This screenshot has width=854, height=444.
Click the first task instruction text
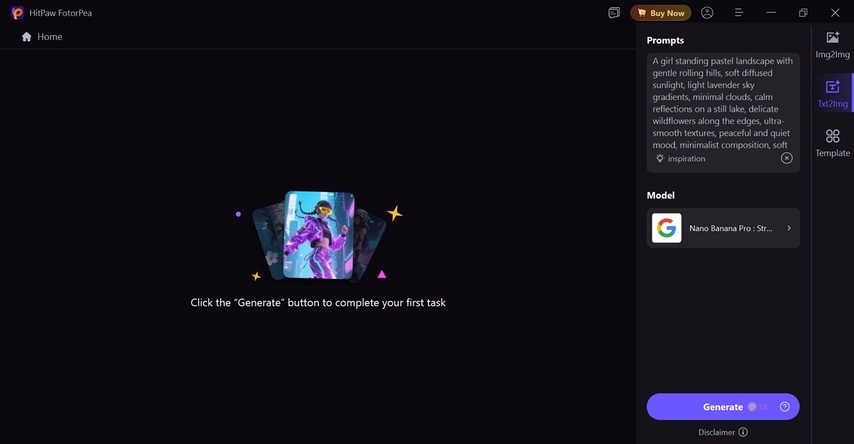318,302
